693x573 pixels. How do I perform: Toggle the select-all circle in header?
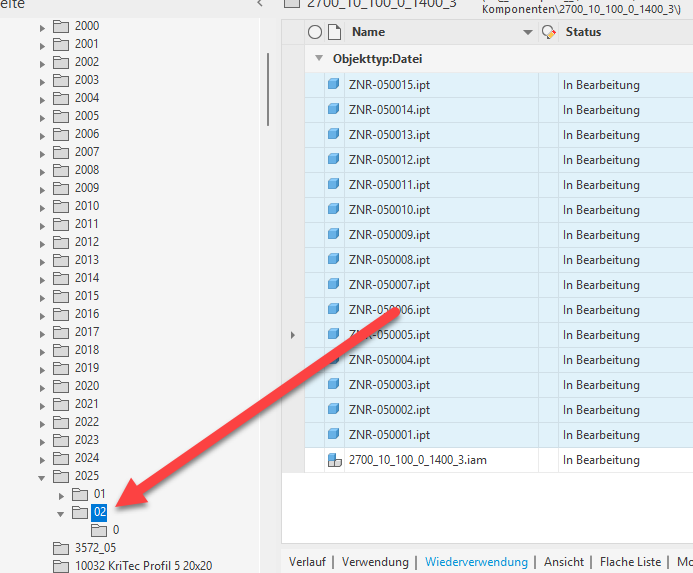tap(316, 33)
